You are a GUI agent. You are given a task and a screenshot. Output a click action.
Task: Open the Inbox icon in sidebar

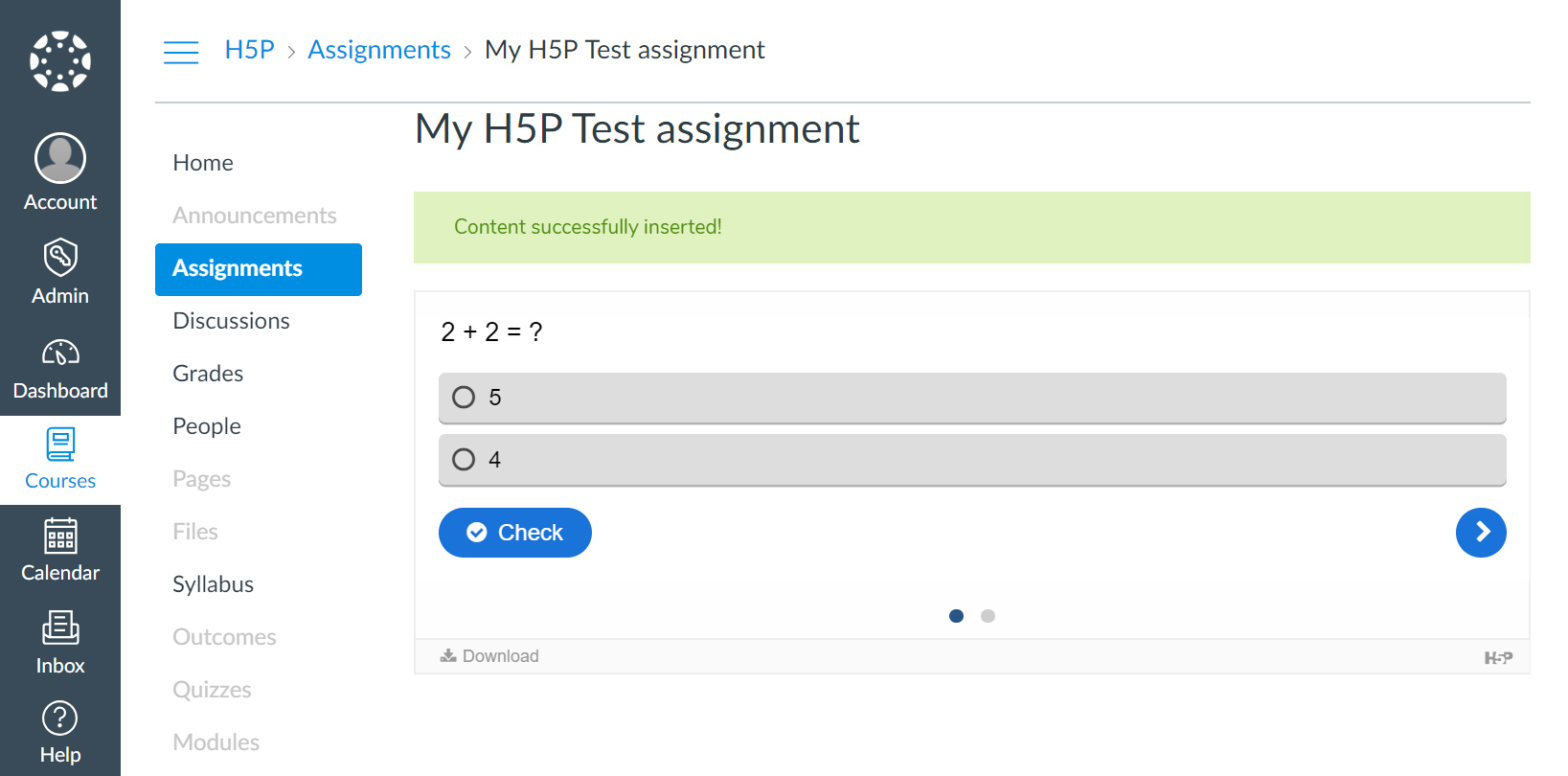(60, 628)
